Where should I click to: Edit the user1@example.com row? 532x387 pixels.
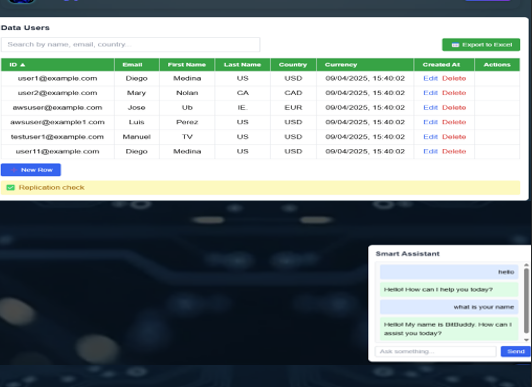pyautogui.click(x=431, y=78)
